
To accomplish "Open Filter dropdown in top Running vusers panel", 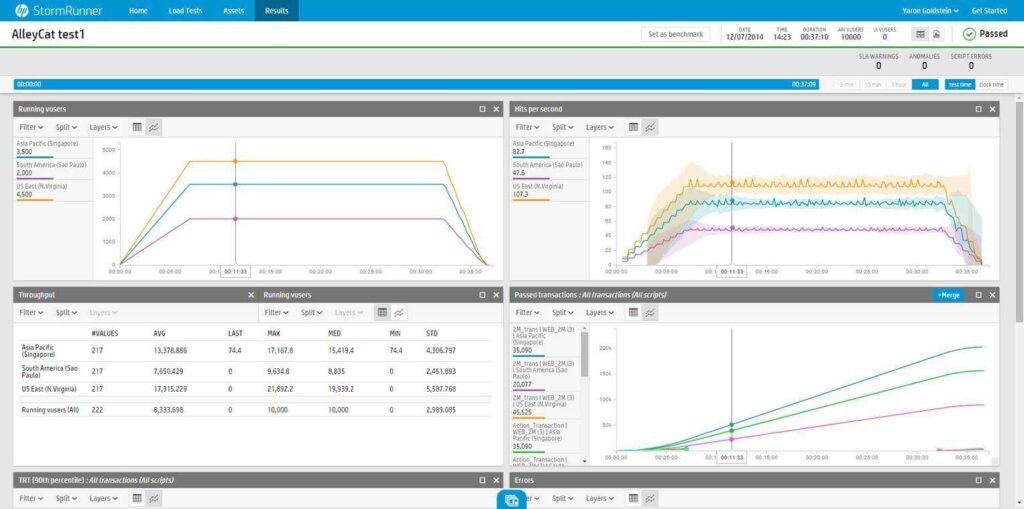I will [x=31, y=127].
